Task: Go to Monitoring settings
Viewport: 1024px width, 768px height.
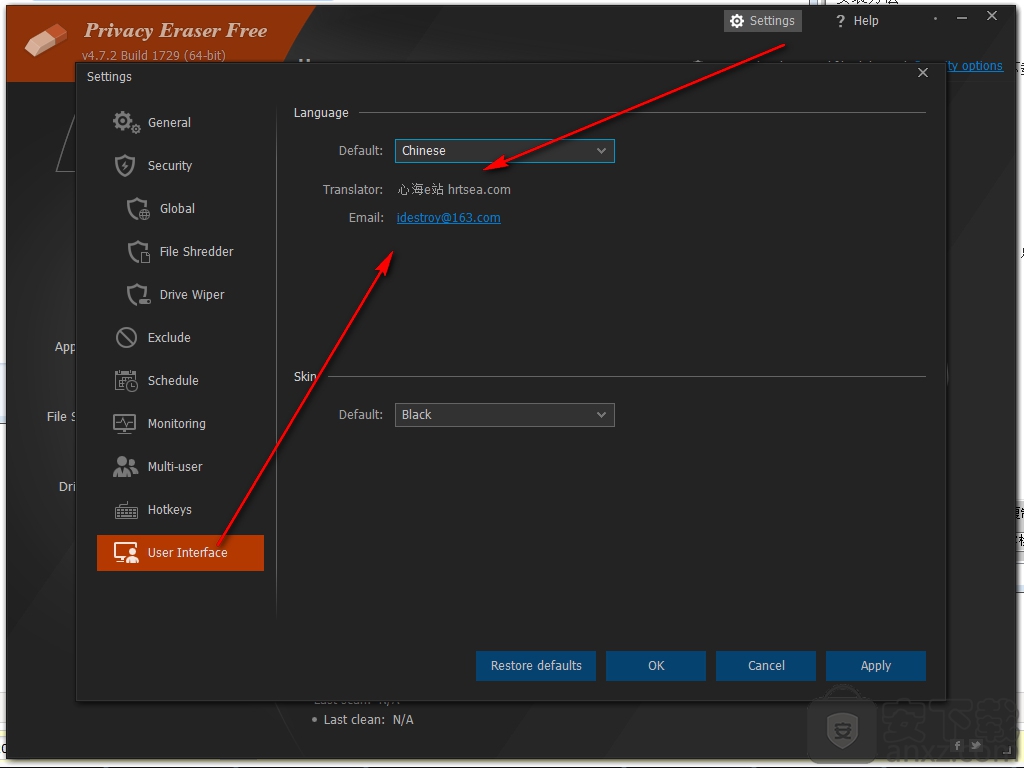Action: tap(180, 424)
